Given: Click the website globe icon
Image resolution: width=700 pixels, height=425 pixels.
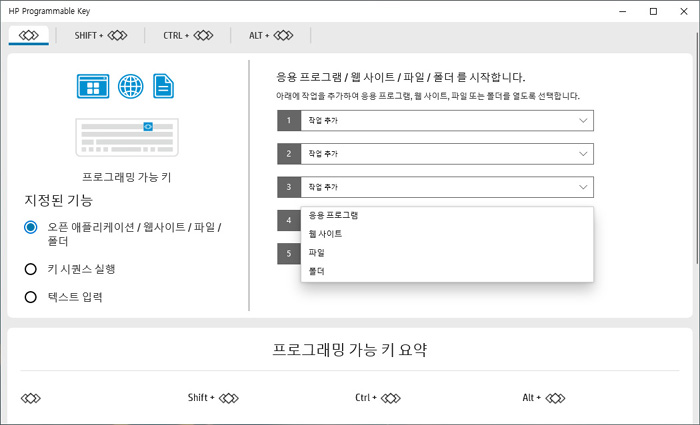Looking at the screenshot, I should click(x=131, y=86).
